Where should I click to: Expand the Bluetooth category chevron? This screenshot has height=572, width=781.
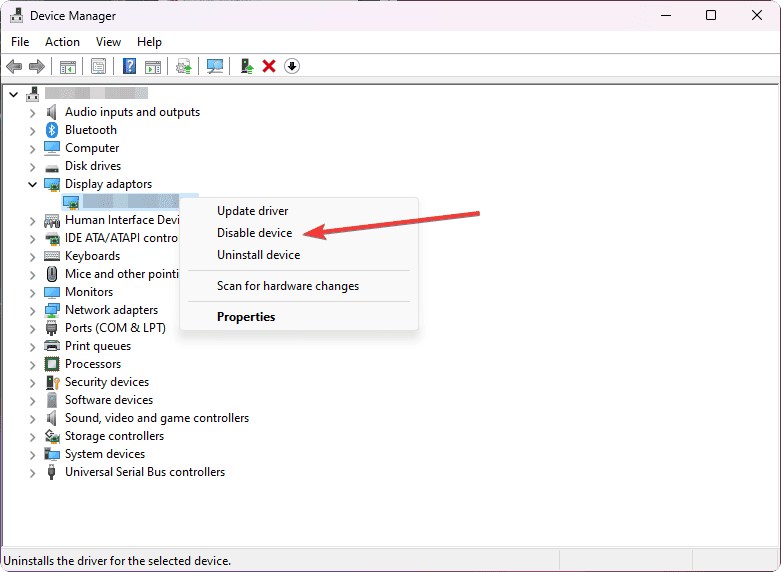click(x=32, y=131)
